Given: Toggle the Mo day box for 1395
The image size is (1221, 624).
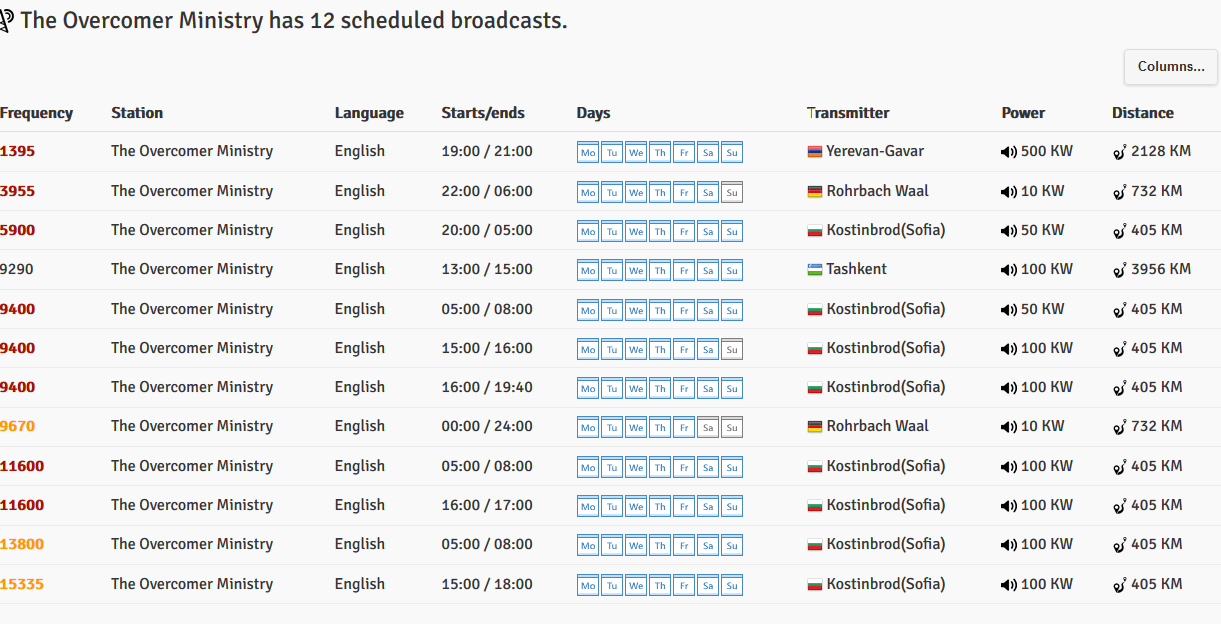Looking at the screenshot, I should 588,152.
